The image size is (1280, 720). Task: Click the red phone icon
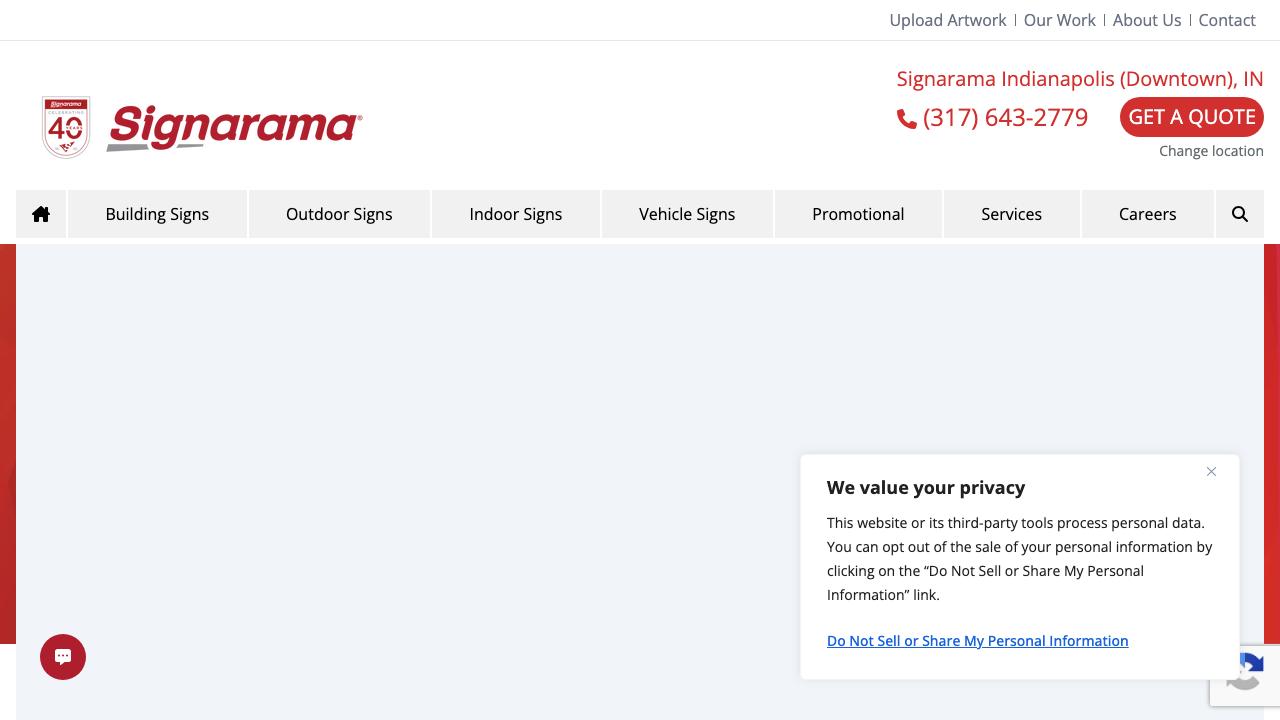click(x=907, y=119)
